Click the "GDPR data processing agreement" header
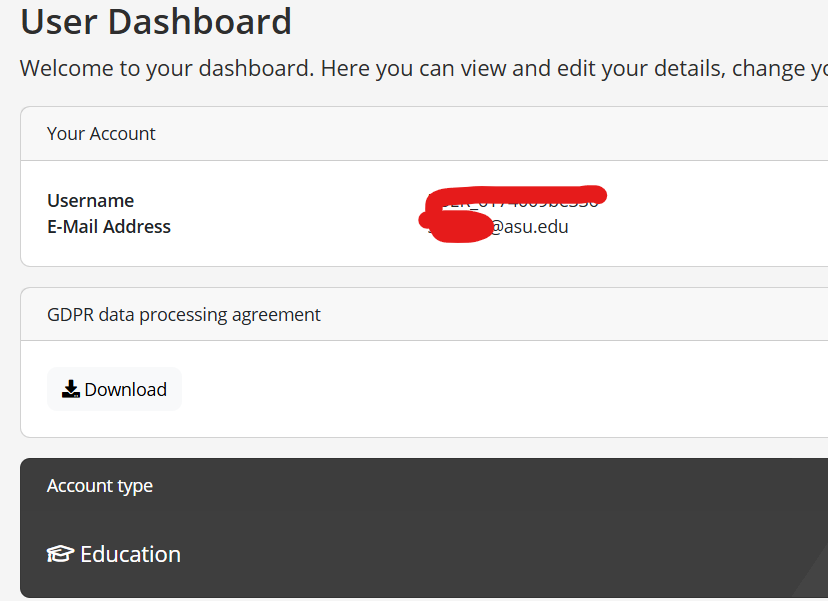Viewport: 828px width, 601px height. tap(184, 315)
